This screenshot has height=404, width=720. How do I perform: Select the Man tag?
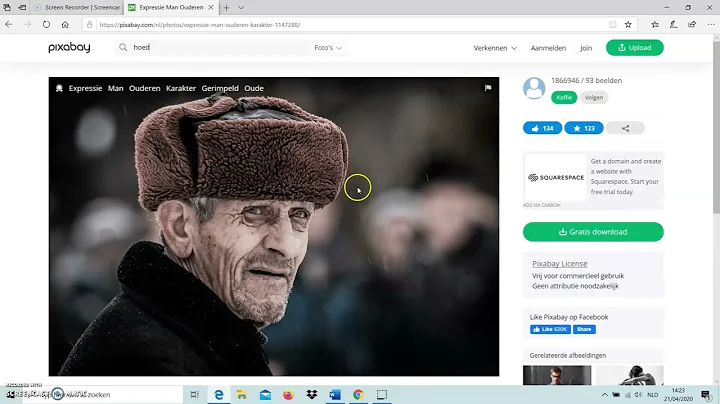(x=116, y=88)
